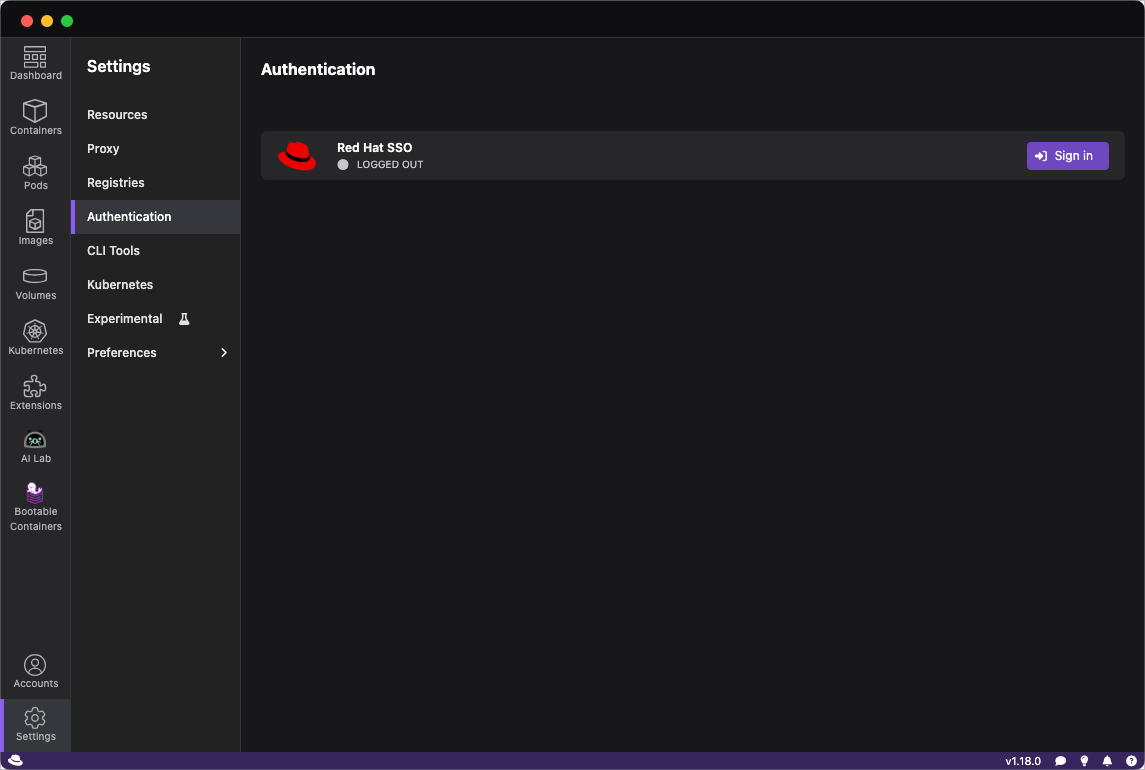Click the help question mark icon
Image resolution: width=1145 pixels, height=770 pixels.
point(1131,761)
